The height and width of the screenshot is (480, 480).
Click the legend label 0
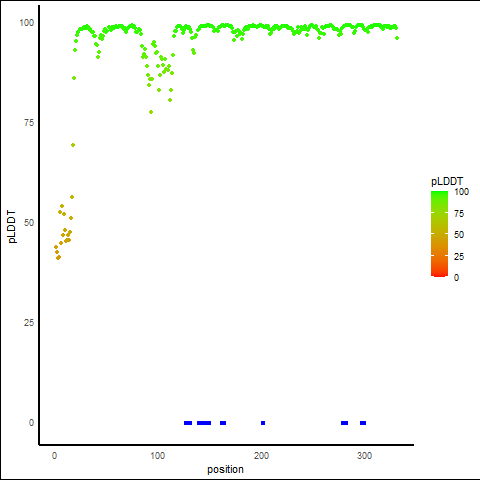coord(456,277)
